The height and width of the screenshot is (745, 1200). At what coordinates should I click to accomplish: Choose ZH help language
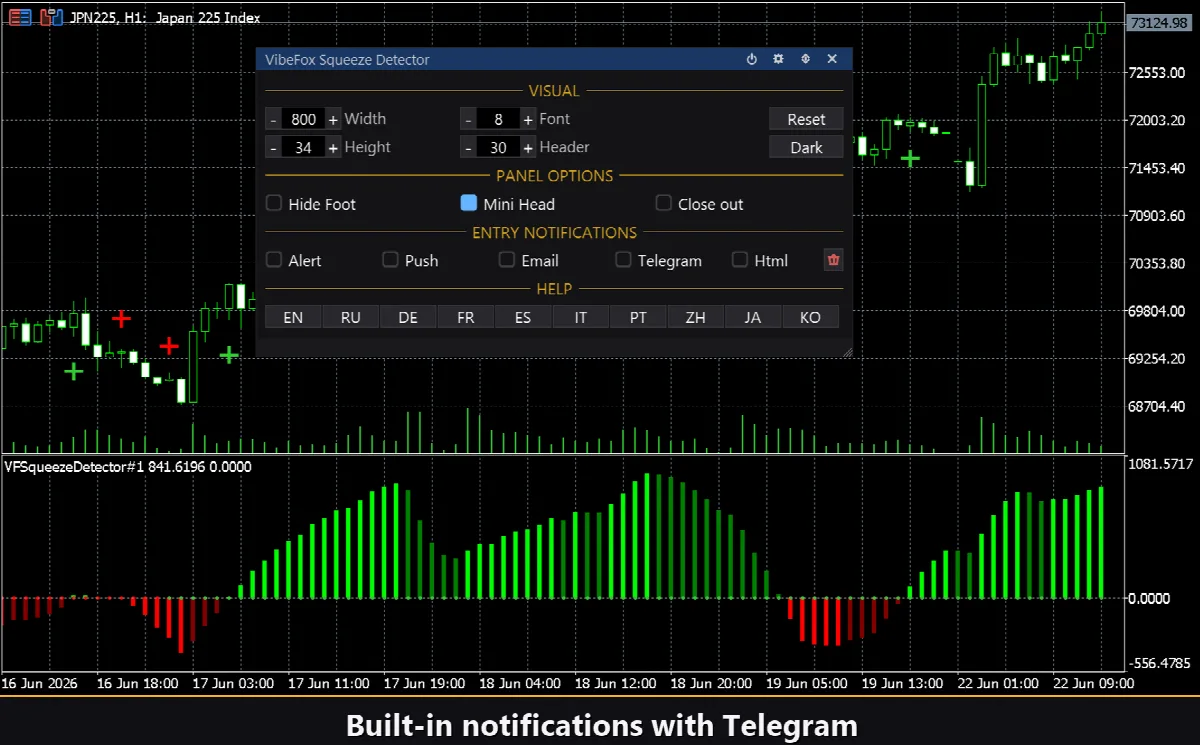tap(696, 317)
